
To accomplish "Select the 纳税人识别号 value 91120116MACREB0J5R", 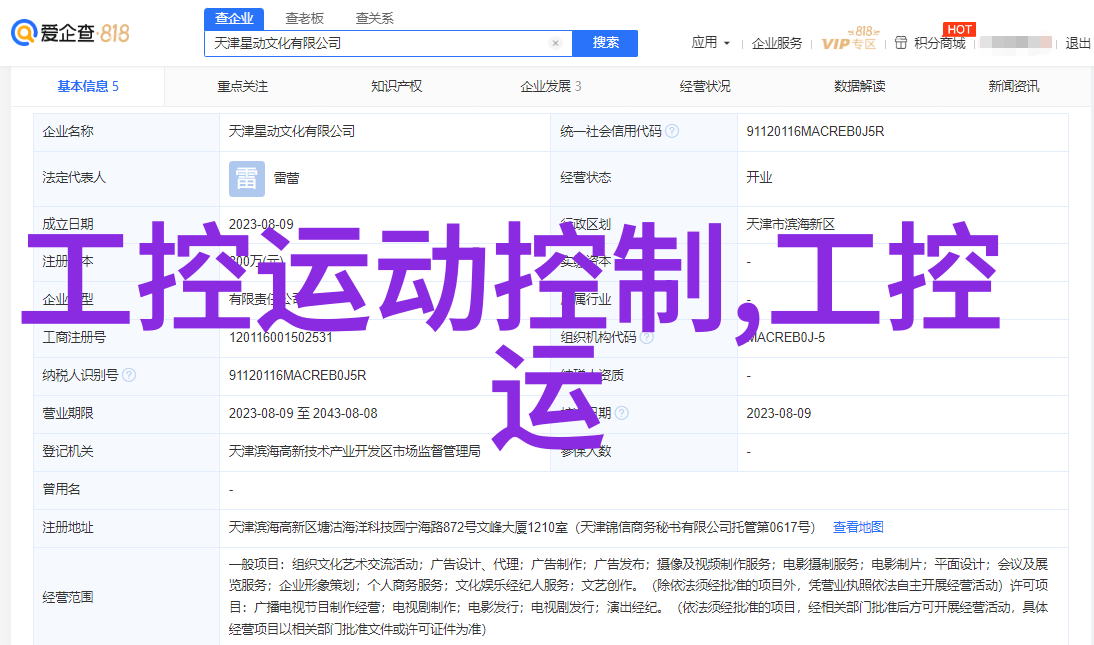I will point(297,376).
